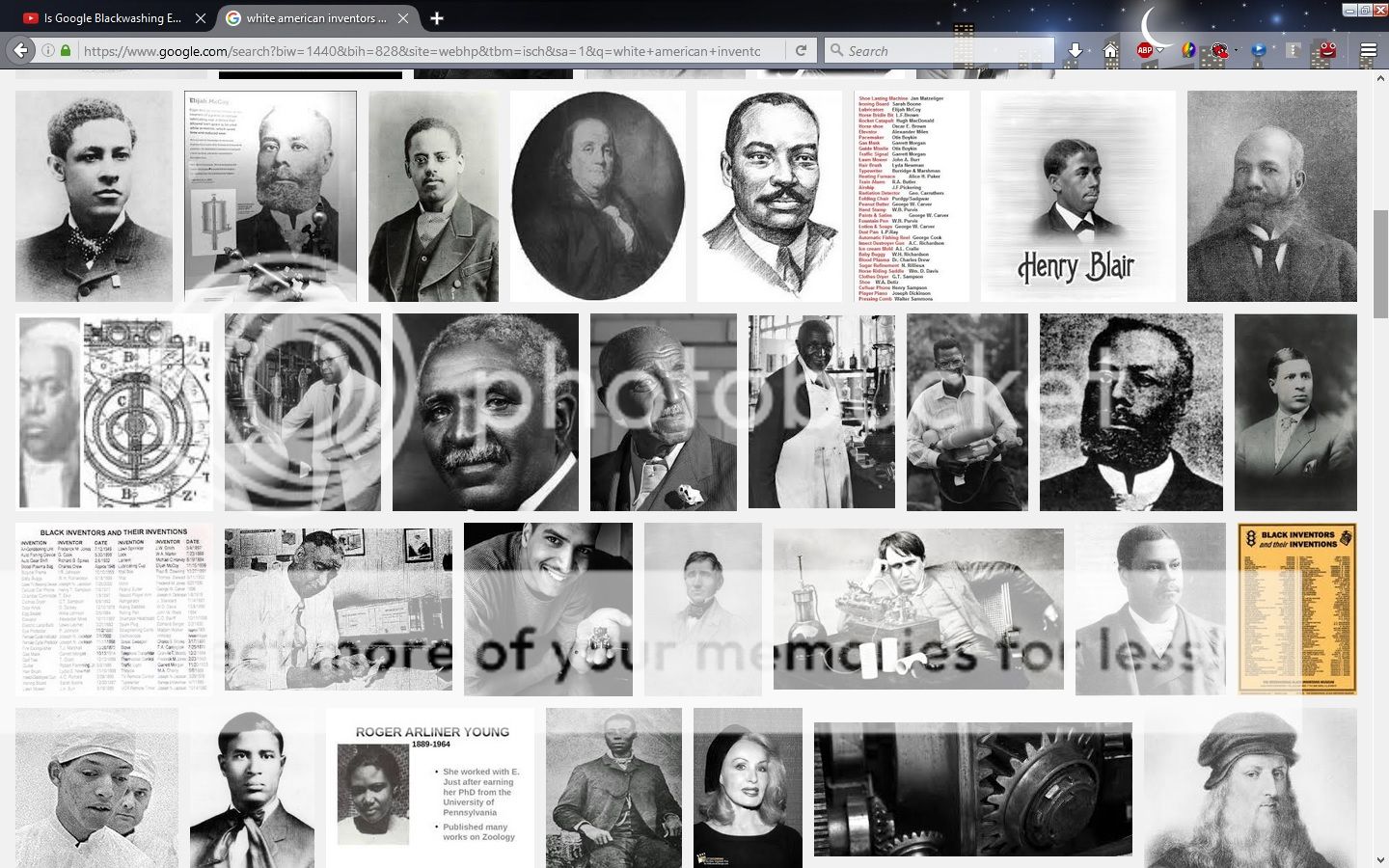This screenshot has width=1389, height=868.
Task: Open the yellow Black Inventors poster image
Action: click(1297, 609)
